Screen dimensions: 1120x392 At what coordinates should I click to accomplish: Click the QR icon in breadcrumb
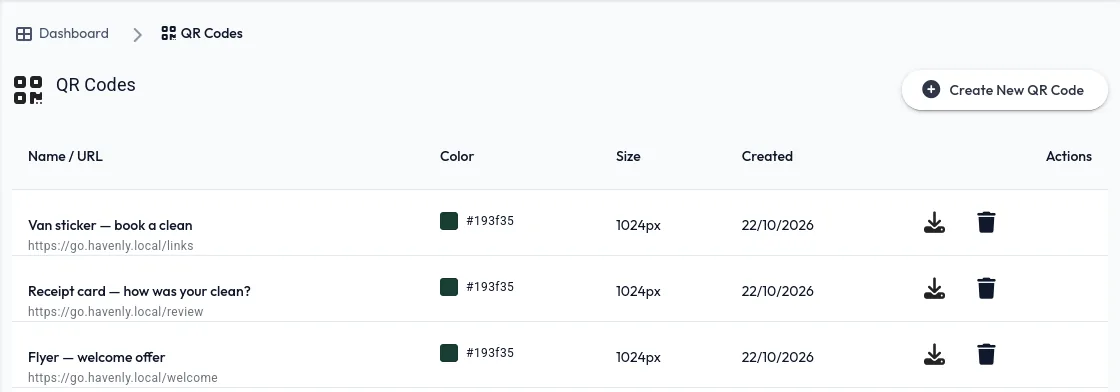169,33
